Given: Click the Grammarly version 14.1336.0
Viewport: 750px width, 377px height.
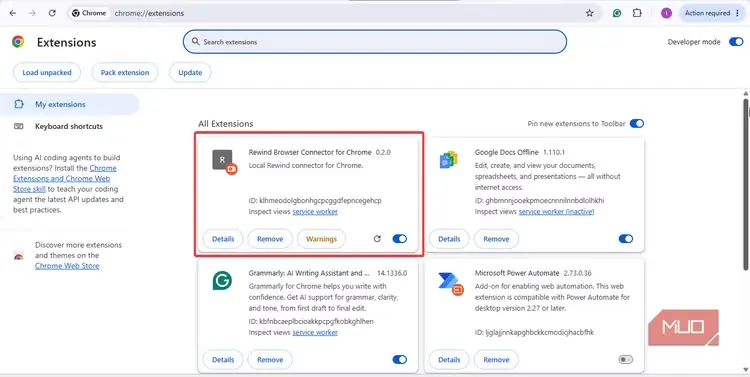Looking at the screenshot, I should (x=392, y=274).
